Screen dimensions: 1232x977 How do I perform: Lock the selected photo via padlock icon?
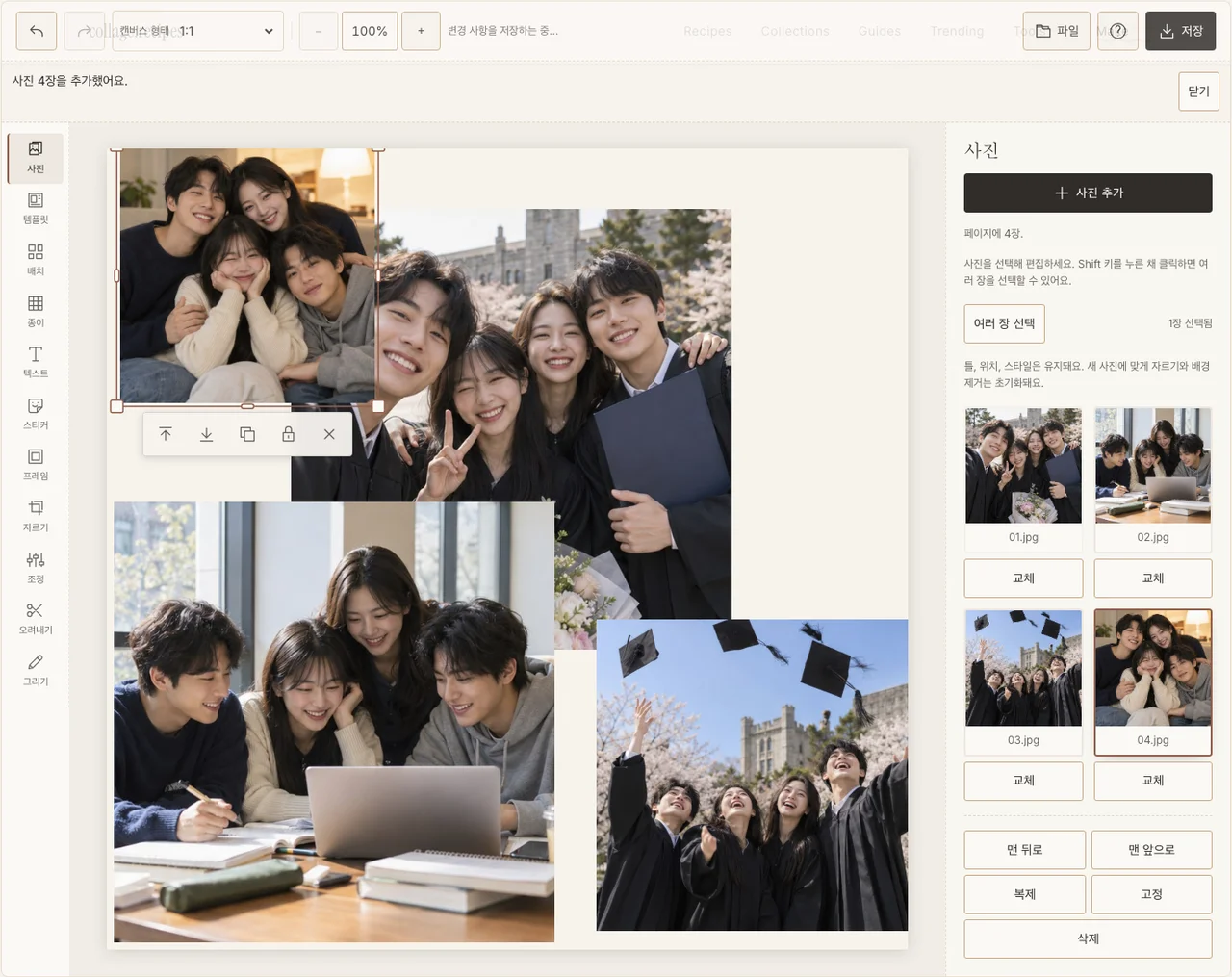point(288,434)
